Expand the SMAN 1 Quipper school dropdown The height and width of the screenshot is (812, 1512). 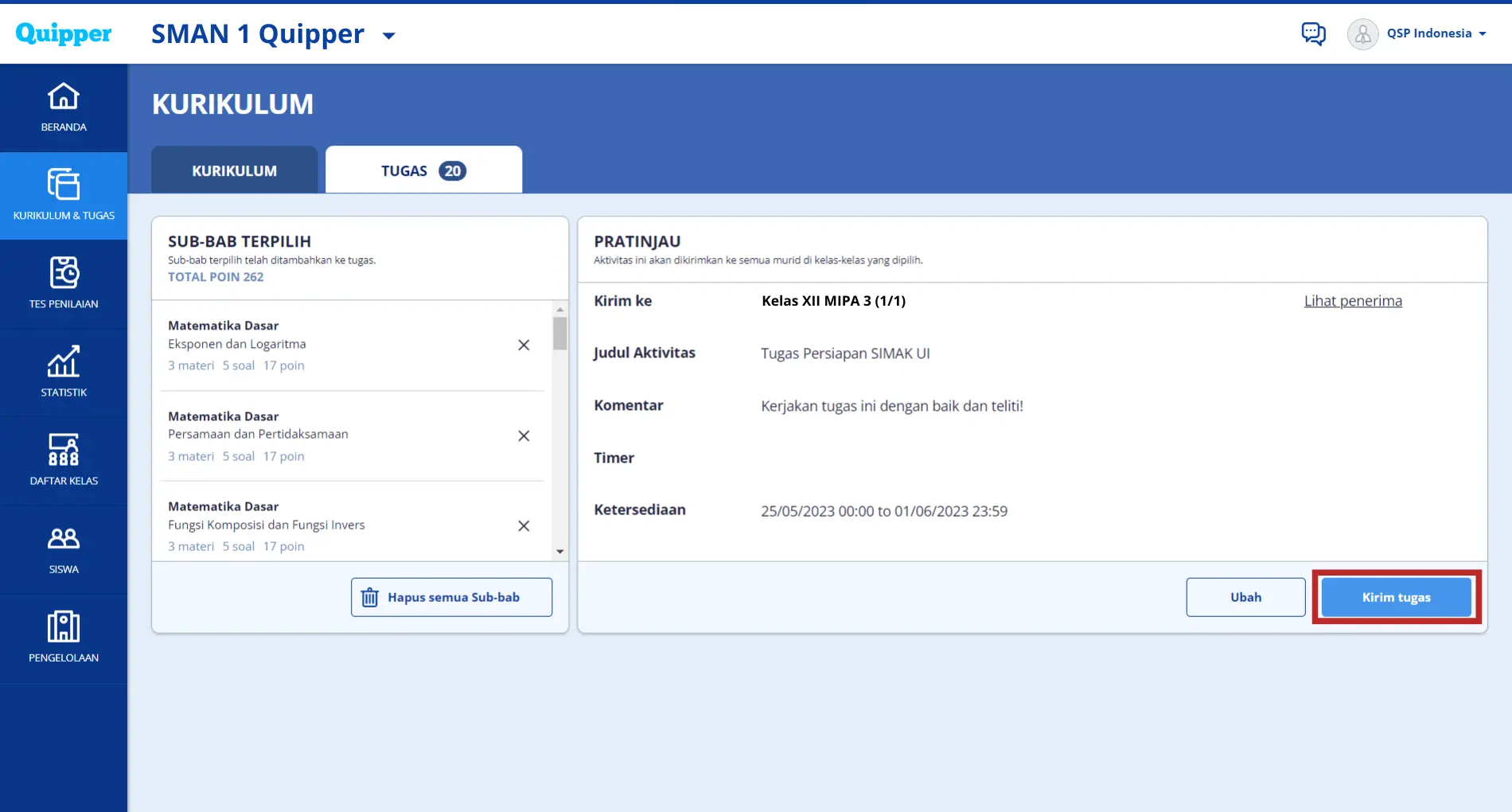389,36
